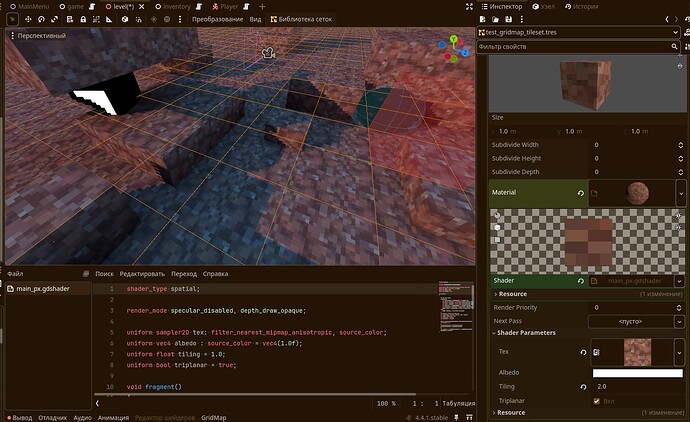Viewport: 690px width, 422px height.
Task: Switch to the Player scene tab
Action: (x=225, y=7)
